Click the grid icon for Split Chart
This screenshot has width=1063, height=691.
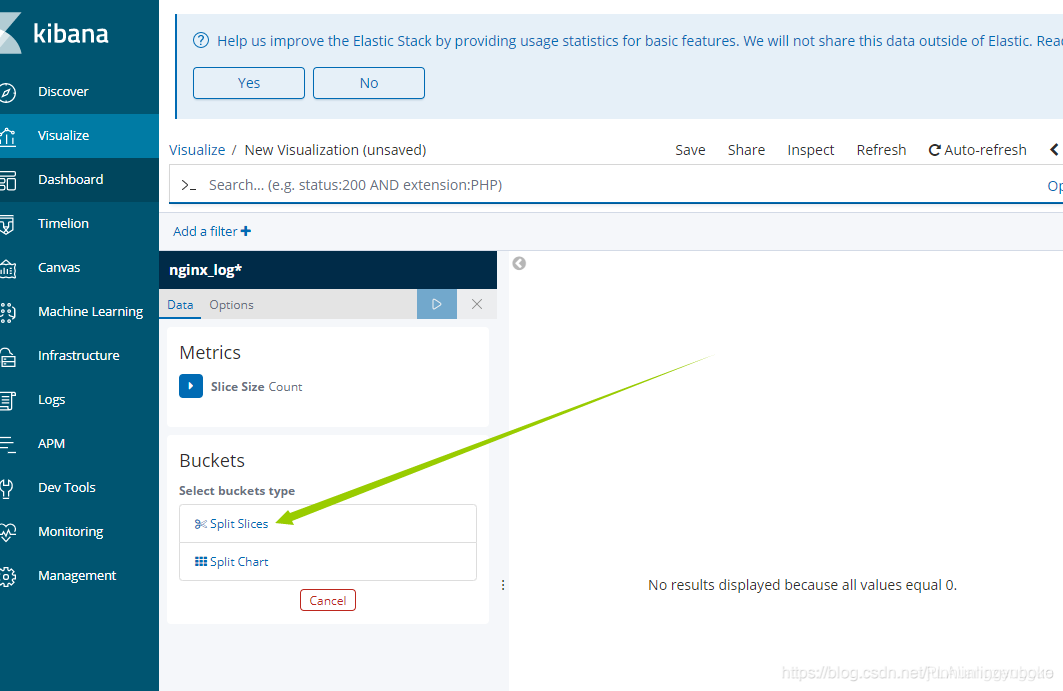[201, 561]
